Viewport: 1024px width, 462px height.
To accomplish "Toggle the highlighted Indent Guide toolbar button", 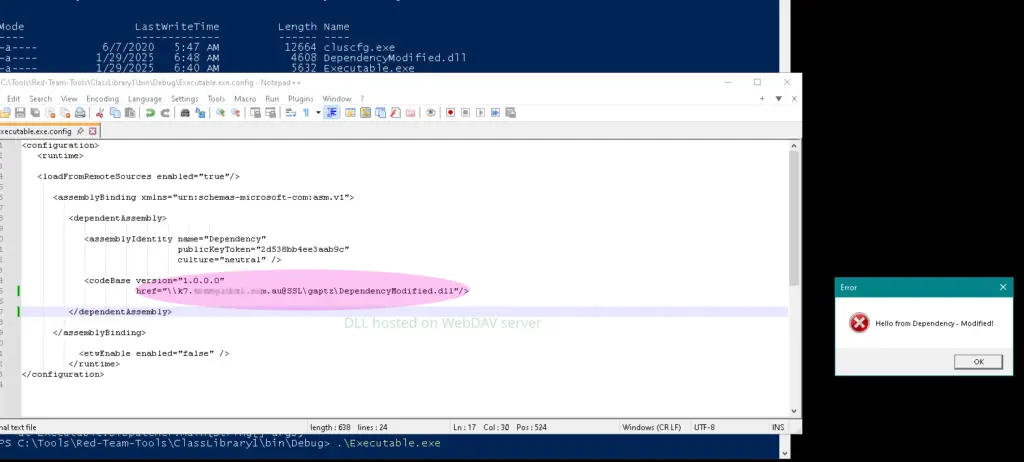I will tap(331, 113).
